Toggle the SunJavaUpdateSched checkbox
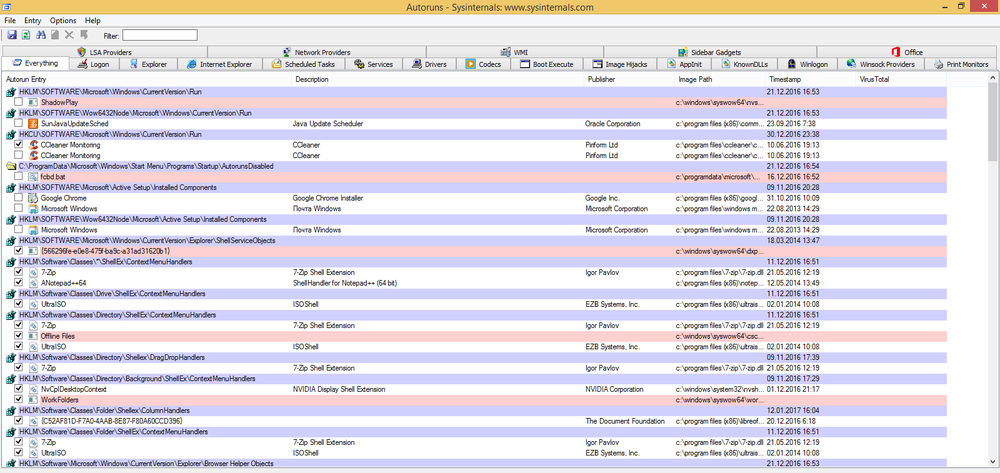 [19, 124]
